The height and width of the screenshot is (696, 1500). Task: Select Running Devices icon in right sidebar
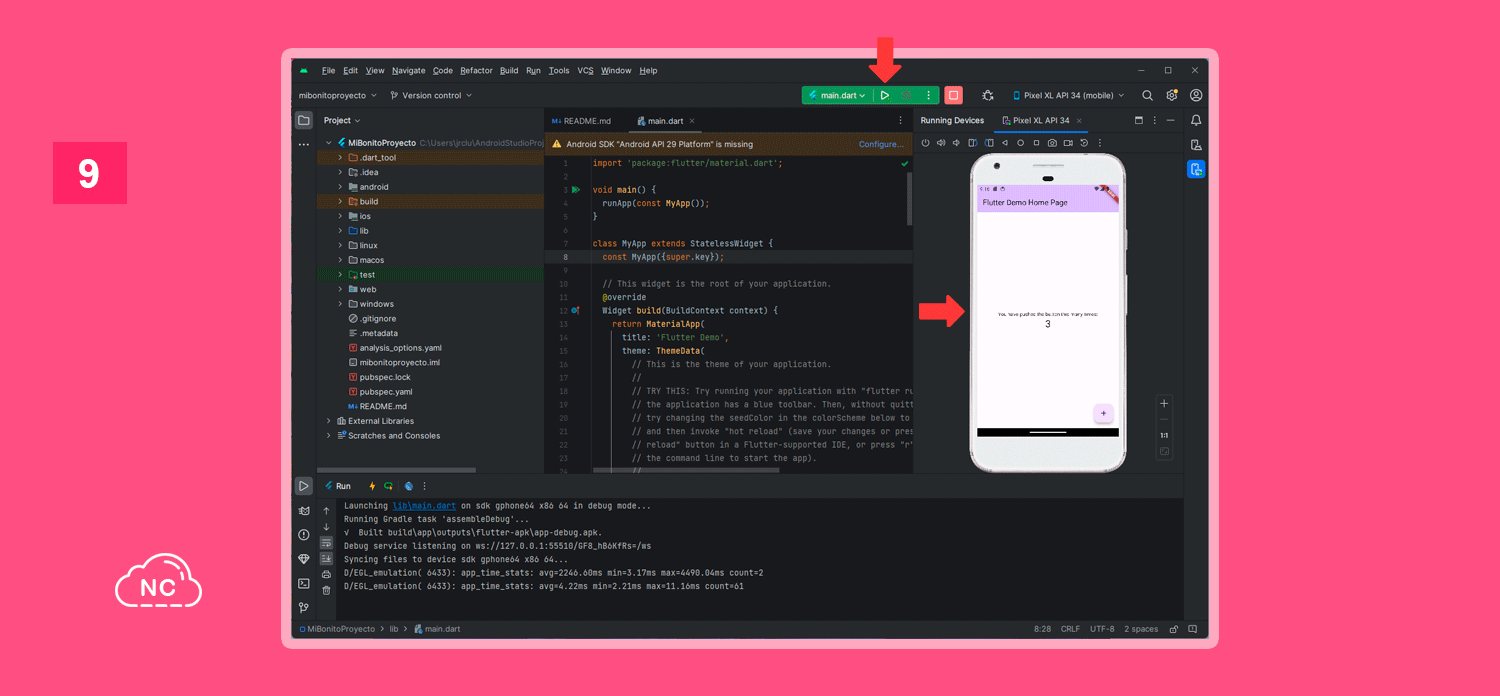pos(1196,169)
